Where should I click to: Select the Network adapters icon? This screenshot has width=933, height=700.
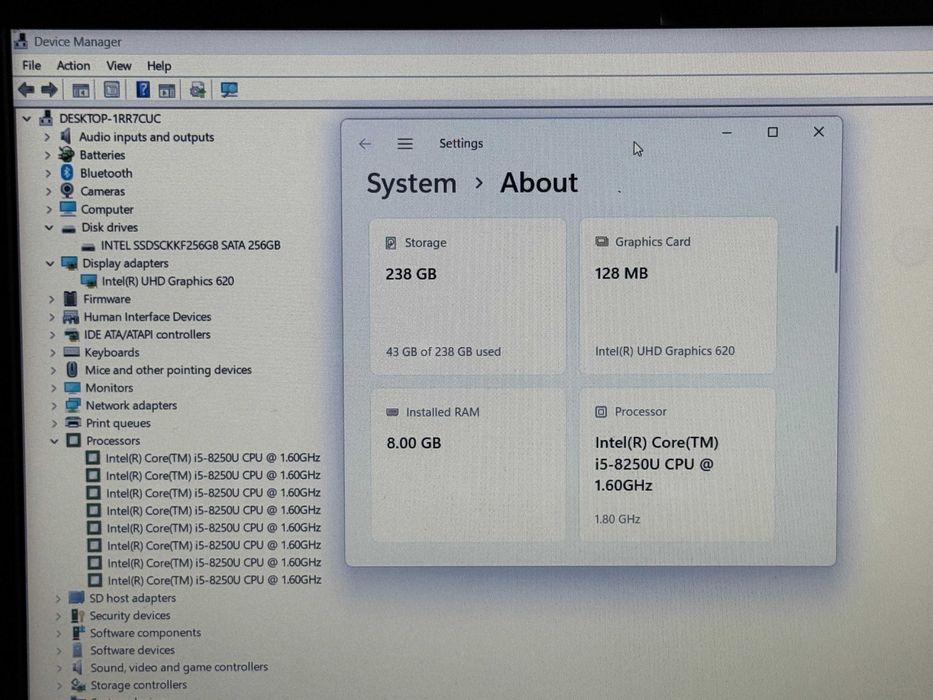pos(73,405)
